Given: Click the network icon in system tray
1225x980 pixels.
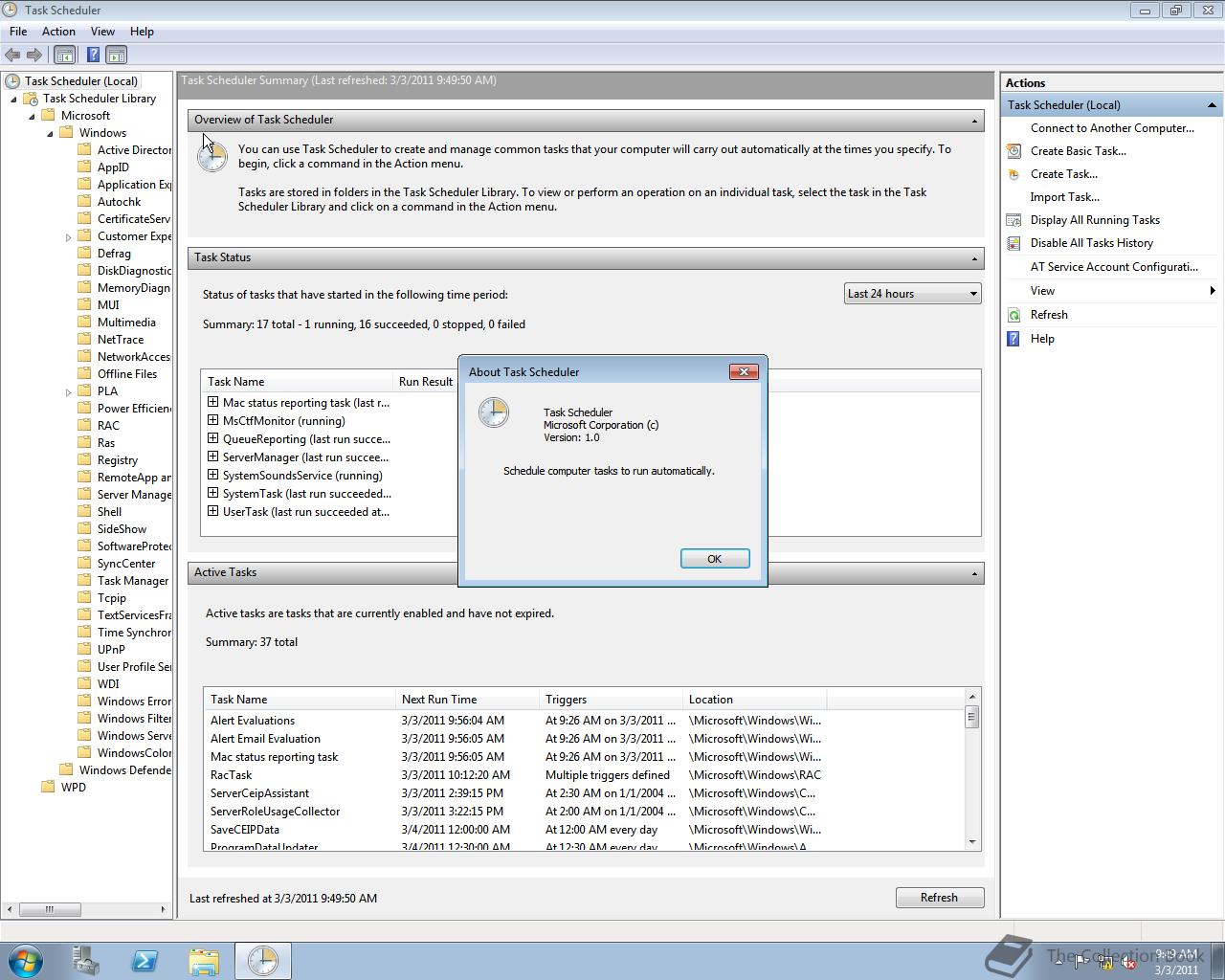Looking at the screenshot, I should click(1105, 963).
